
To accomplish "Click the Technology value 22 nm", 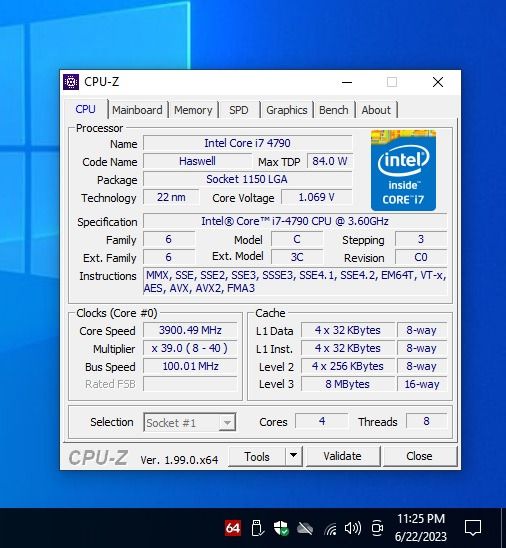I will [171, 197].
